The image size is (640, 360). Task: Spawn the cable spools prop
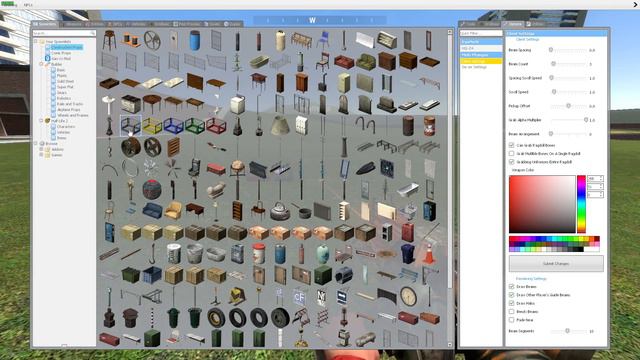(131, 40)
